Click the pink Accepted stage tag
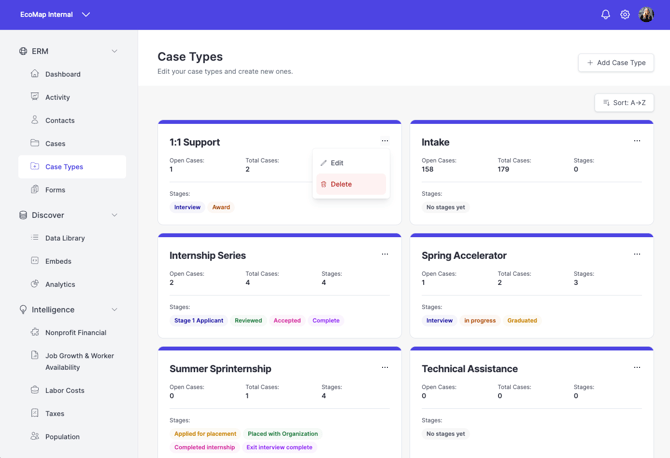Viewport: 670px width, 458px height. pyautogui.click(x=287, y=320)
